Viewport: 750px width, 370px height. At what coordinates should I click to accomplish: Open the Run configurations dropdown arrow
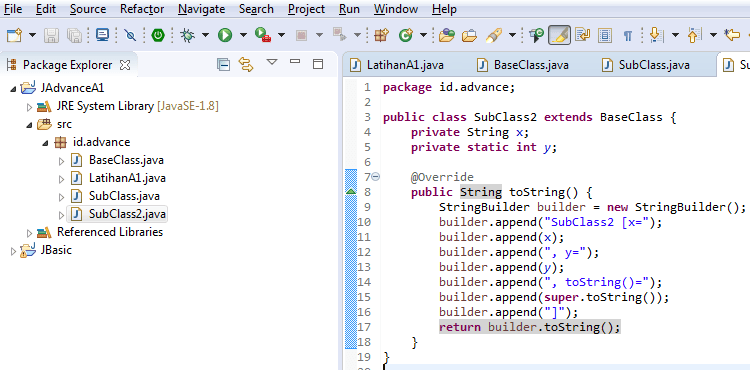pos(243,35)
